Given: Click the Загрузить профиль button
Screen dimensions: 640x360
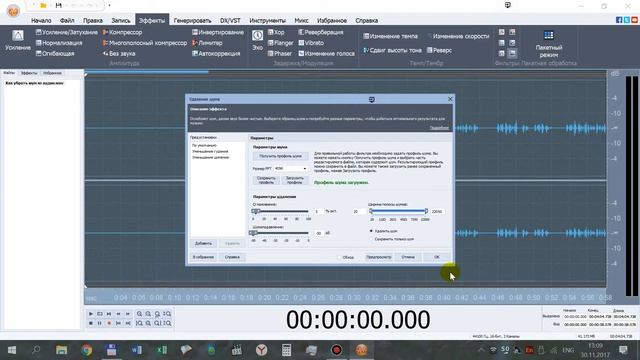Looking at the screenshot, I should point(294,180).
